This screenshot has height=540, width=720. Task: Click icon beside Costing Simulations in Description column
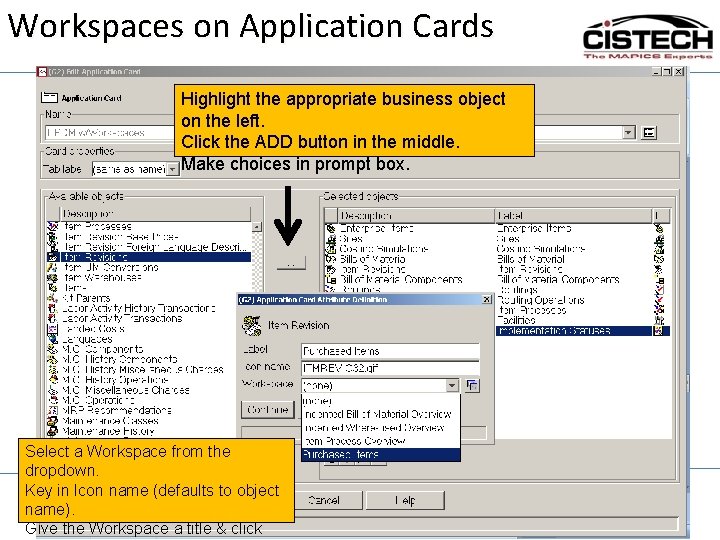(x=331, y=249)
